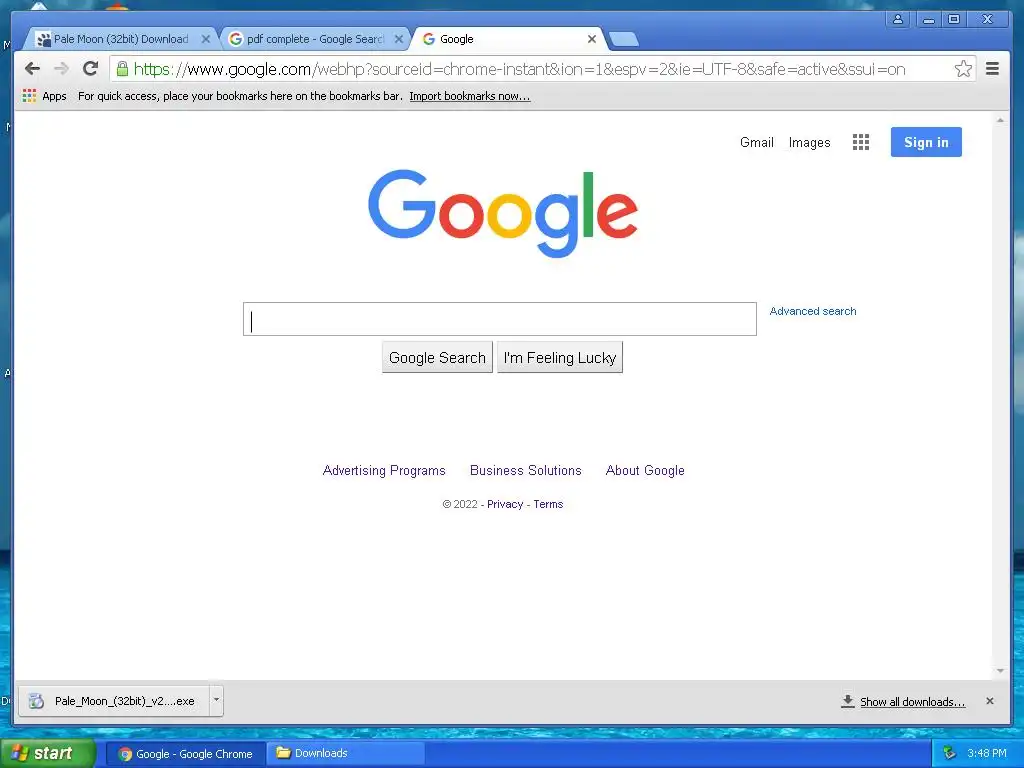Viewport: 1024px width, 768px height.
Task: Bookmark this page with the star icon
Action: [963, 69]
